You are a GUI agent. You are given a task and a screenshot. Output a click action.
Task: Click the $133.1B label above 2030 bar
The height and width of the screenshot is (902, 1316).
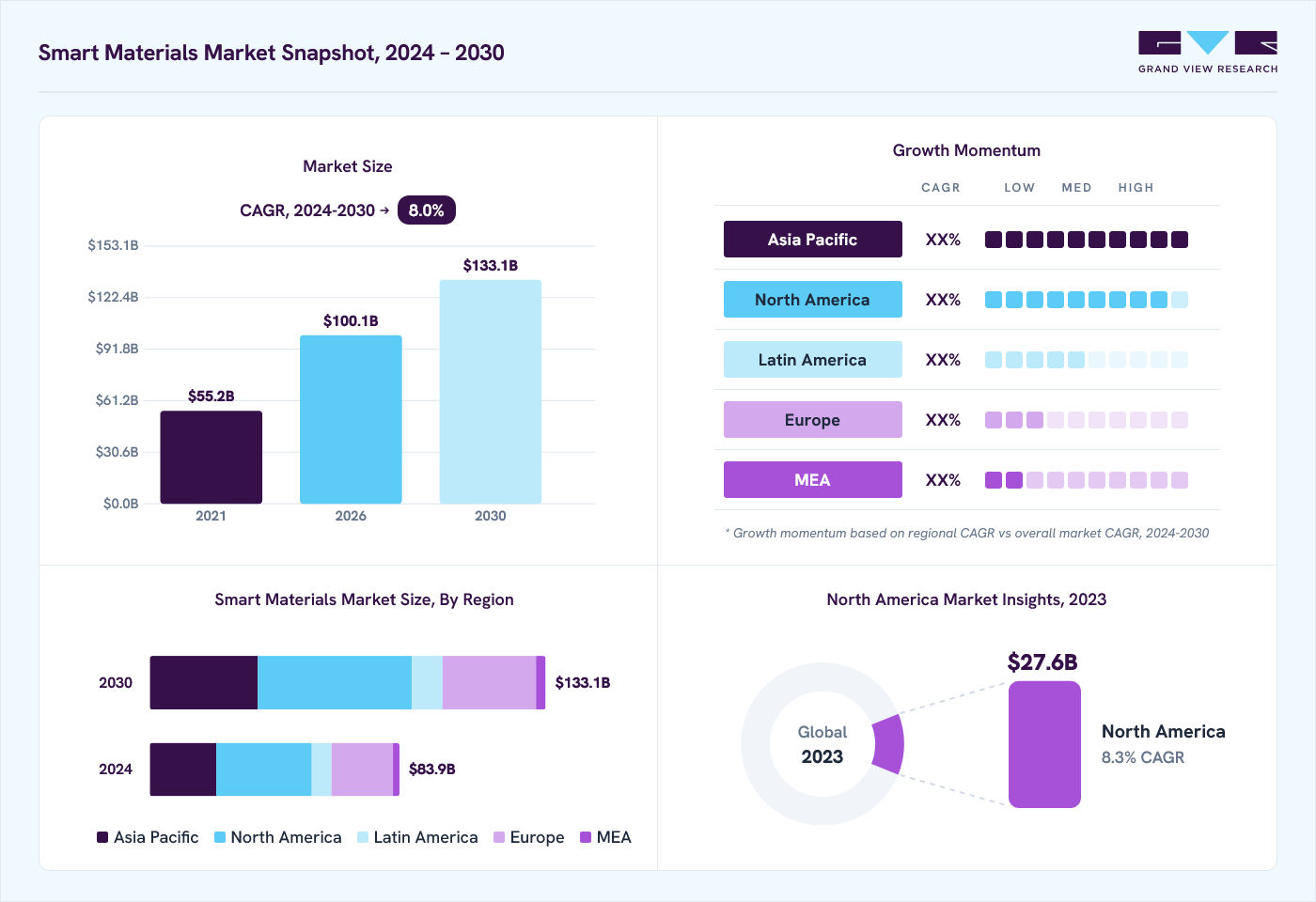491,266
